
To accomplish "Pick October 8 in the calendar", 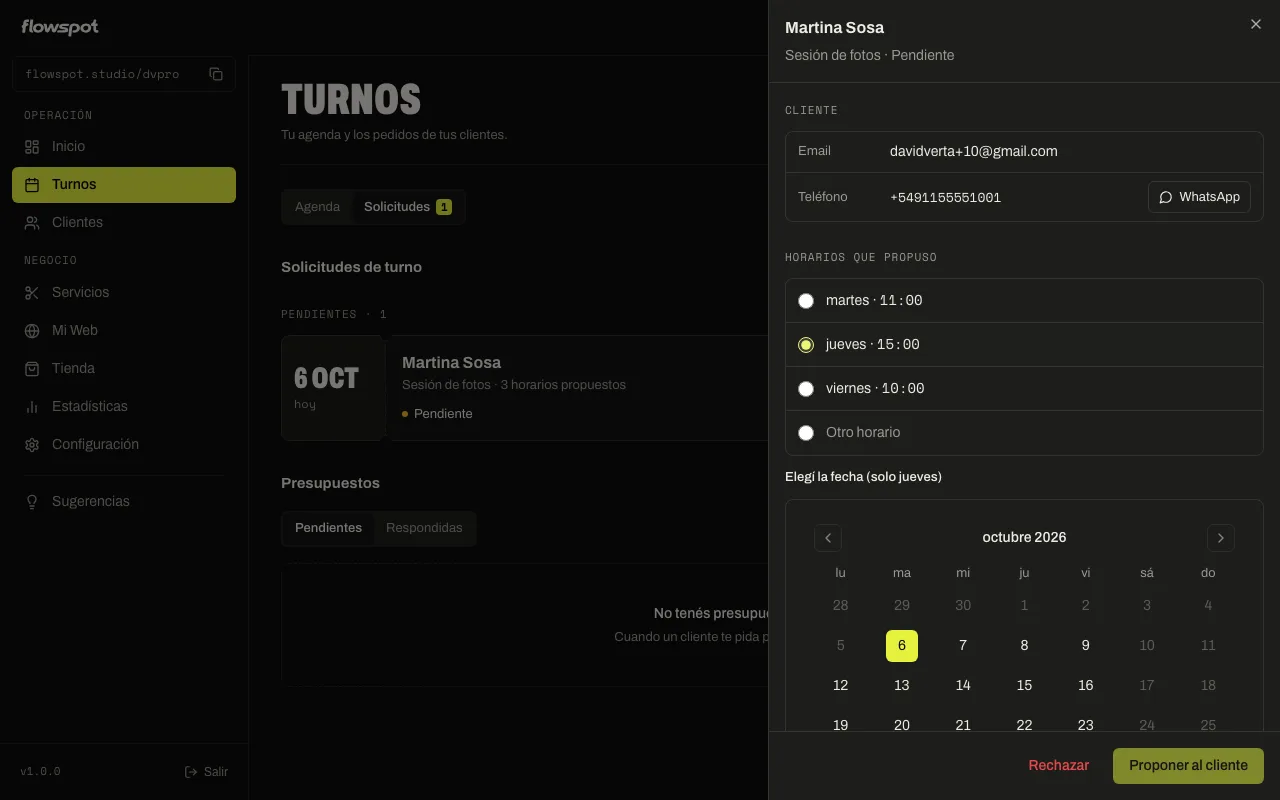I will pyautogui.click(x=1024, y=646).
